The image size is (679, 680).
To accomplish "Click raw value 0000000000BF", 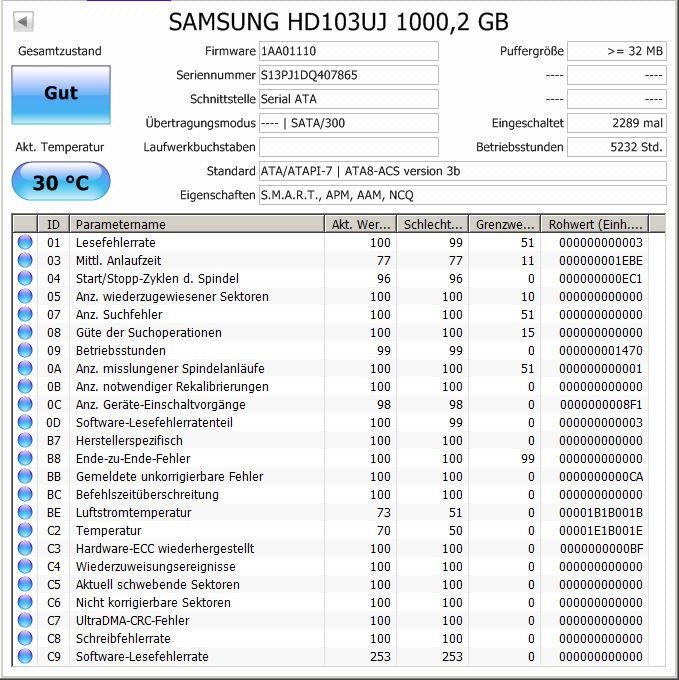I will (601, 549).
